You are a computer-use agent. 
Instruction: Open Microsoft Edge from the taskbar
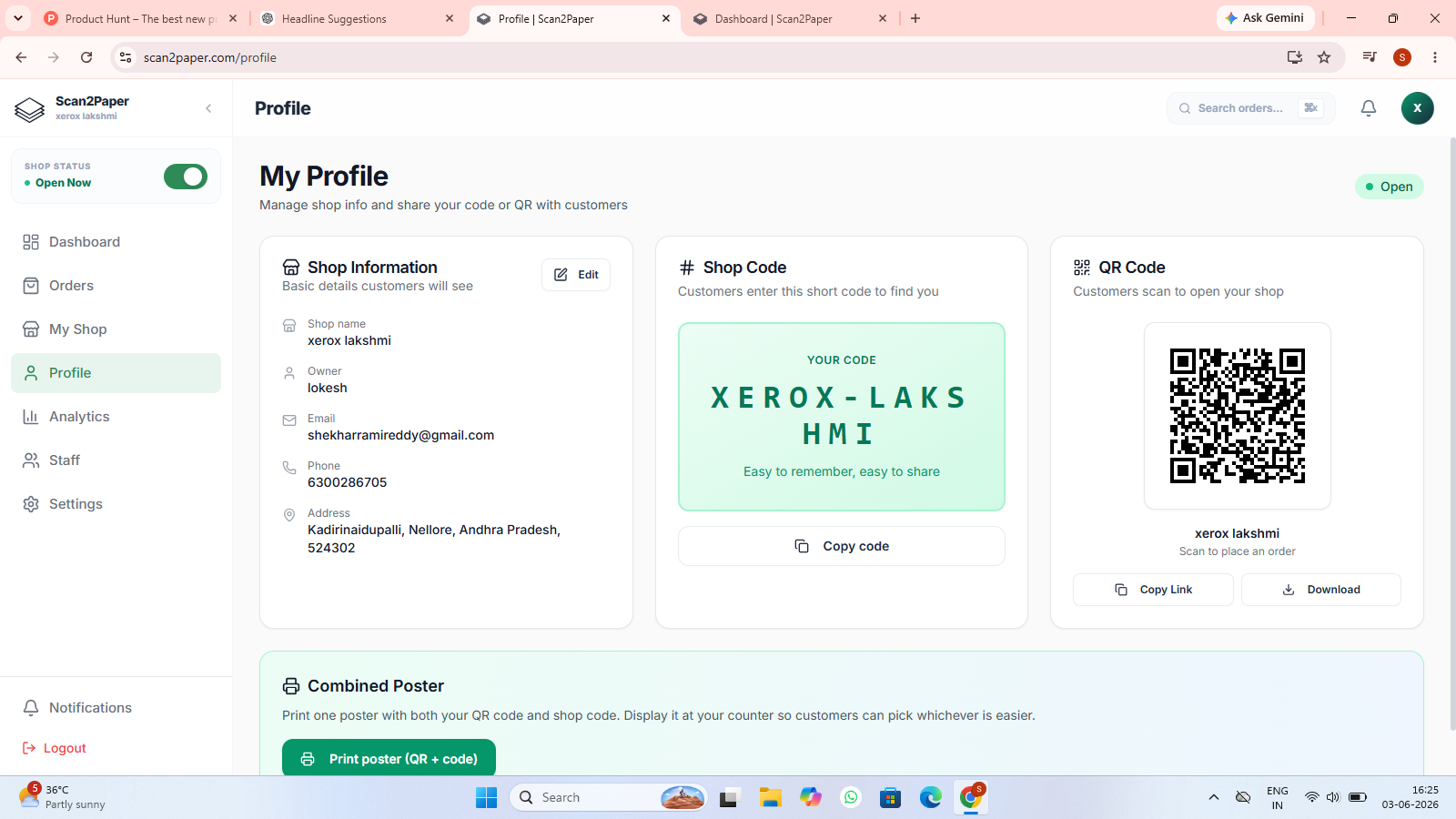click(x=930, y=798)
